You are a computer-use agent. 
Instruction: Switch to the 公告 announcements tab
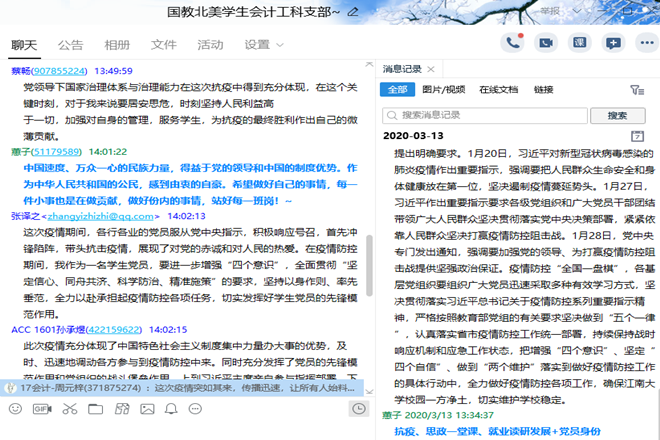point(70,45)
